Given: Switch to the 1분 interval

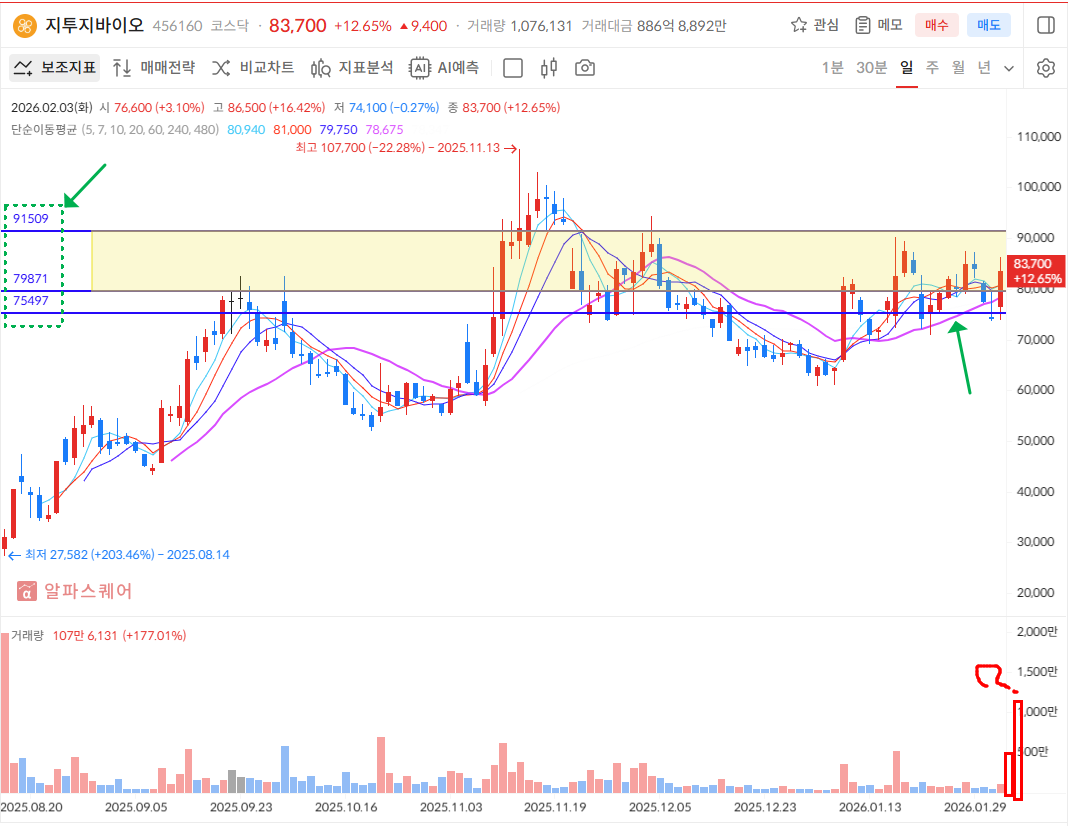Looking at the screenshot, I should 832,68.
